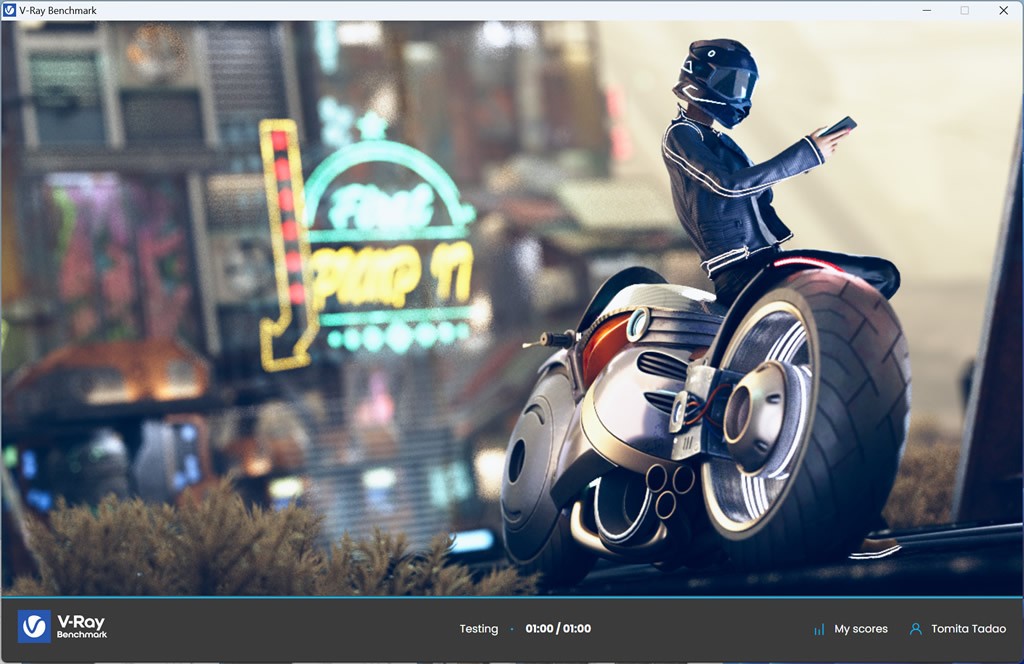Click the My scores bar chart icon

(819, 629)
